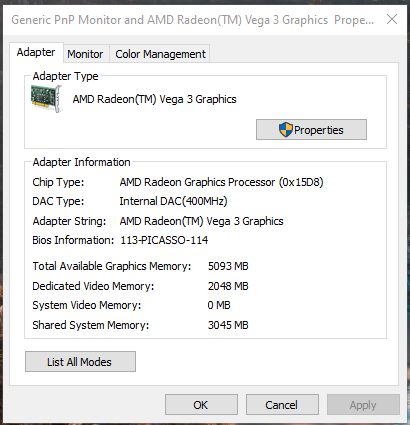
Task: Click the greyed-out Apply button
Action: (x=363, y=405)
